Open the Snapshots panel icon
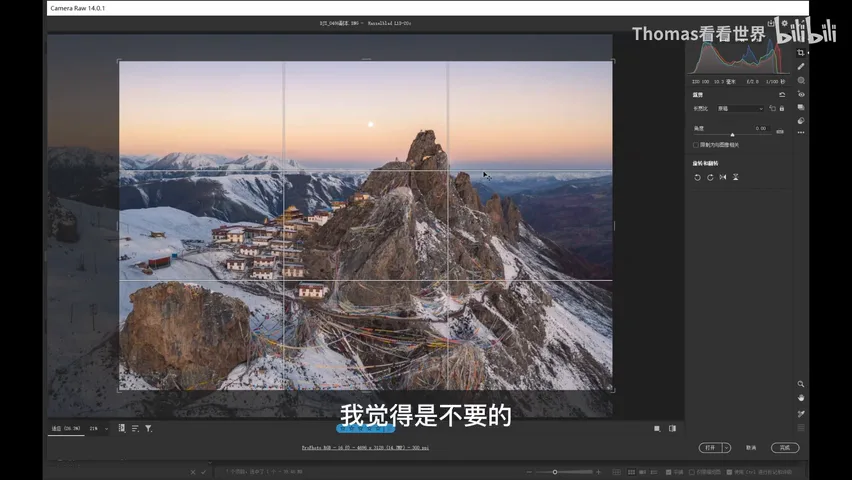 coord(801,107)
